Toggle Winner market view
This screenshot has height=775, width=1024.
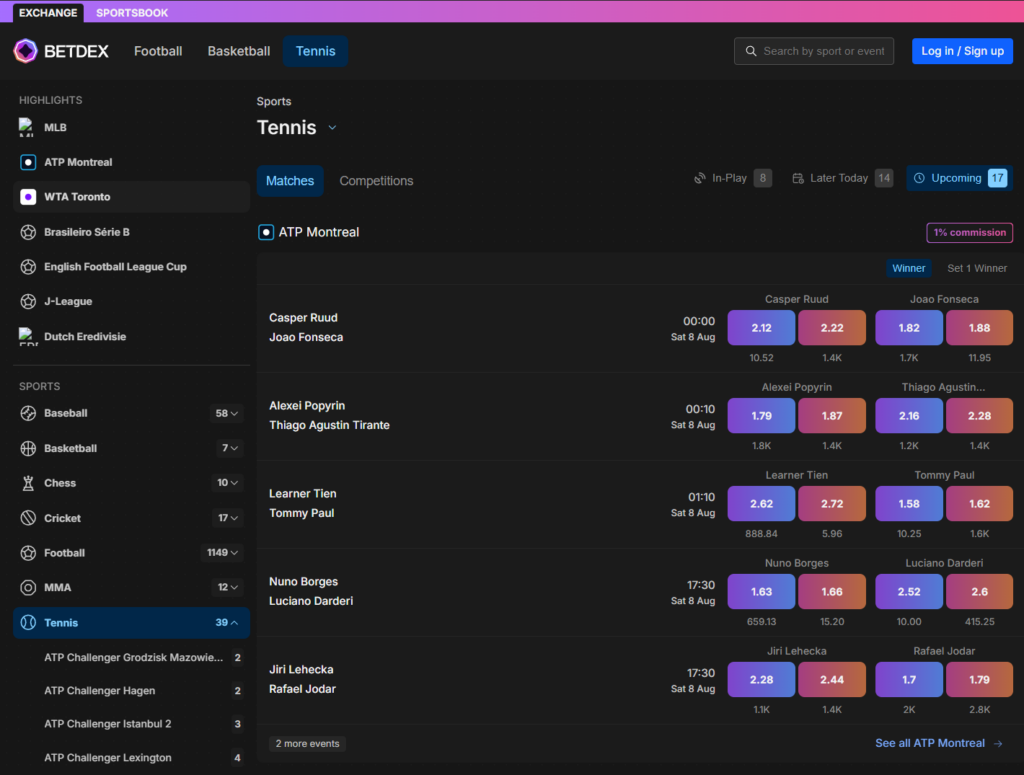908,268
